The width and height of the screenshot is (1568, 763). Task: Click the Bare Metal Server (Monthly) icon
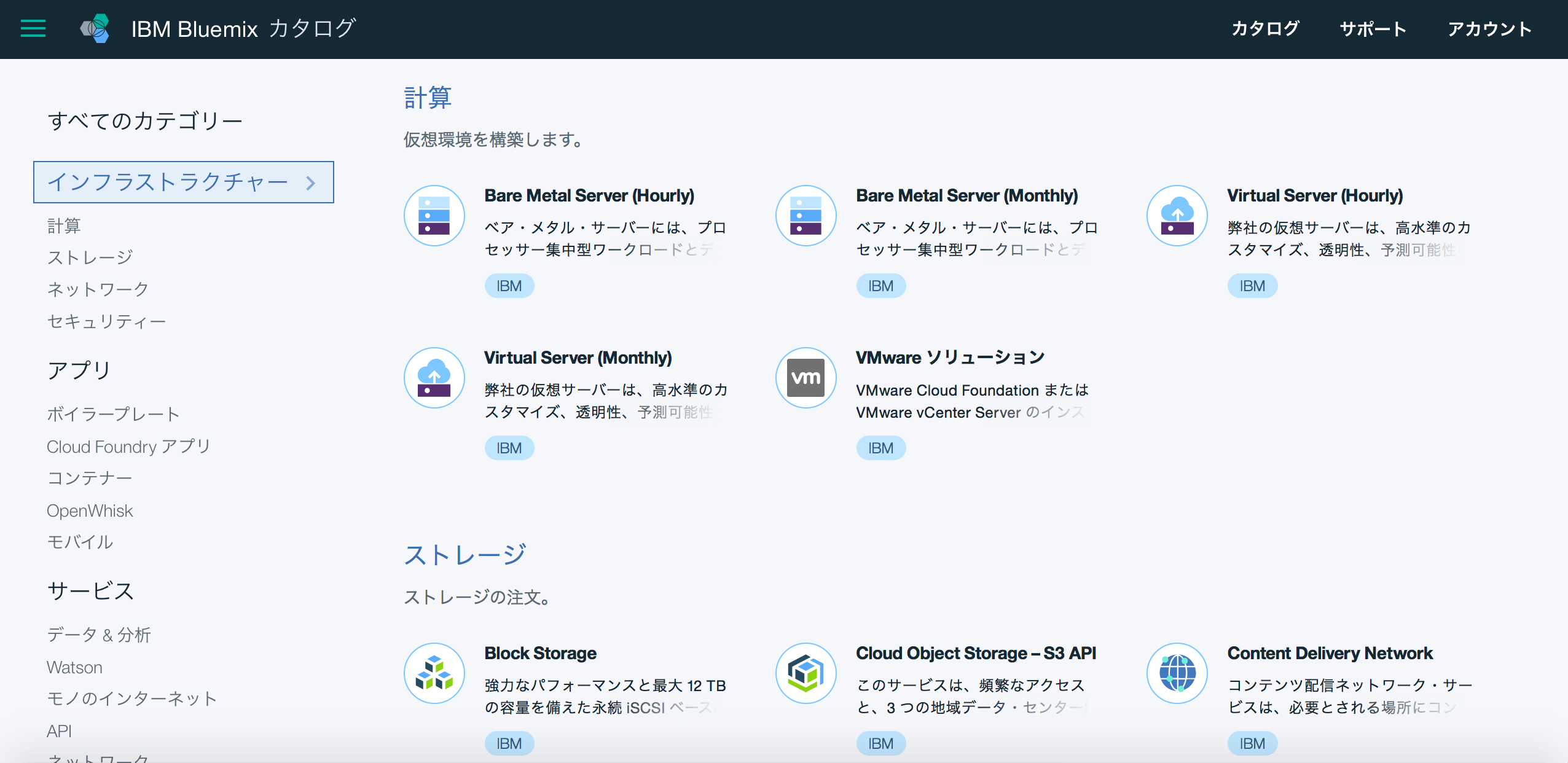[806, 216]
